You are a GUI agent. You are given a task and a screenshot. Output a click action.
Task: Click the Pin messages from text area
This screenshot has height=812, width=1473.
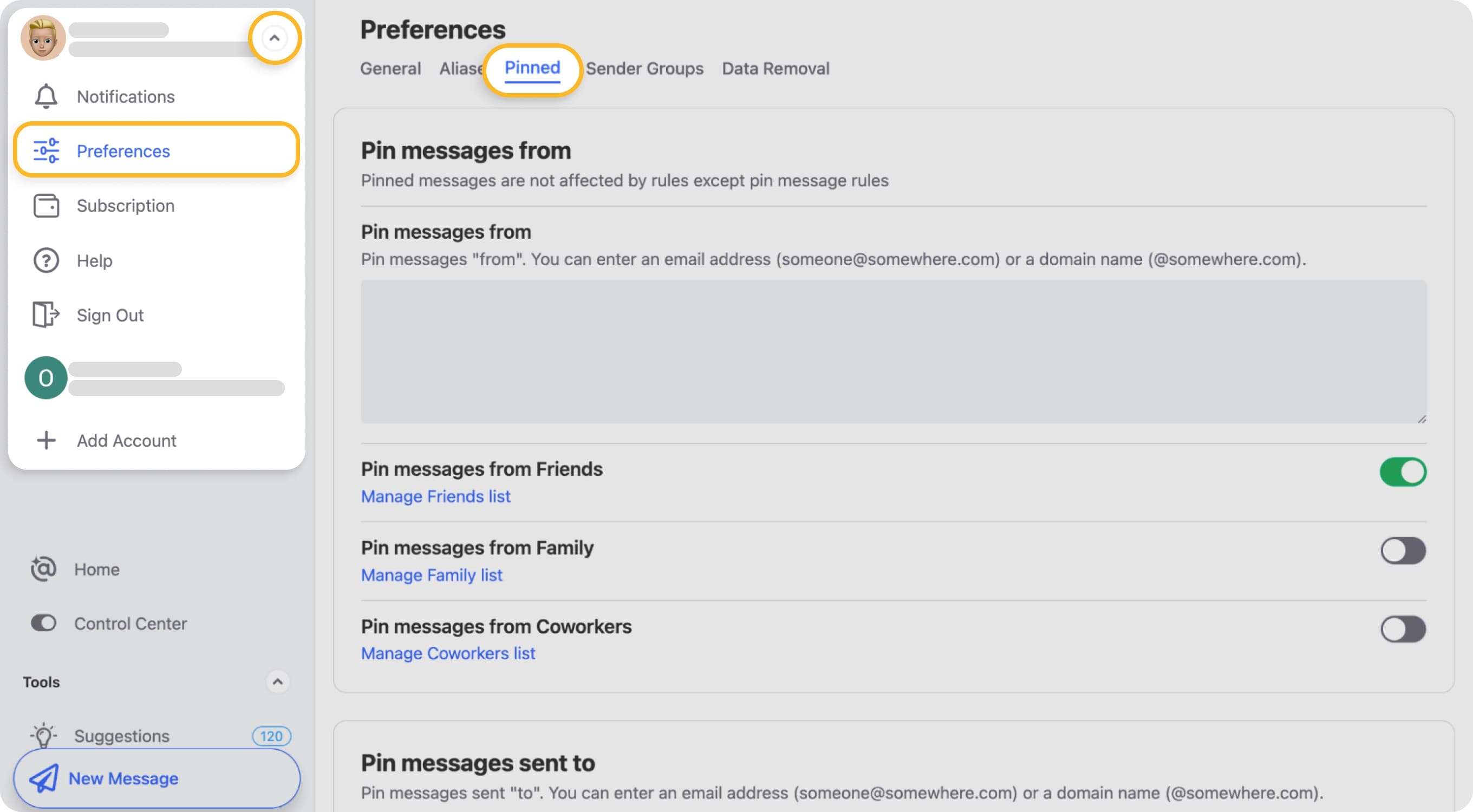(x=892, y=351)
